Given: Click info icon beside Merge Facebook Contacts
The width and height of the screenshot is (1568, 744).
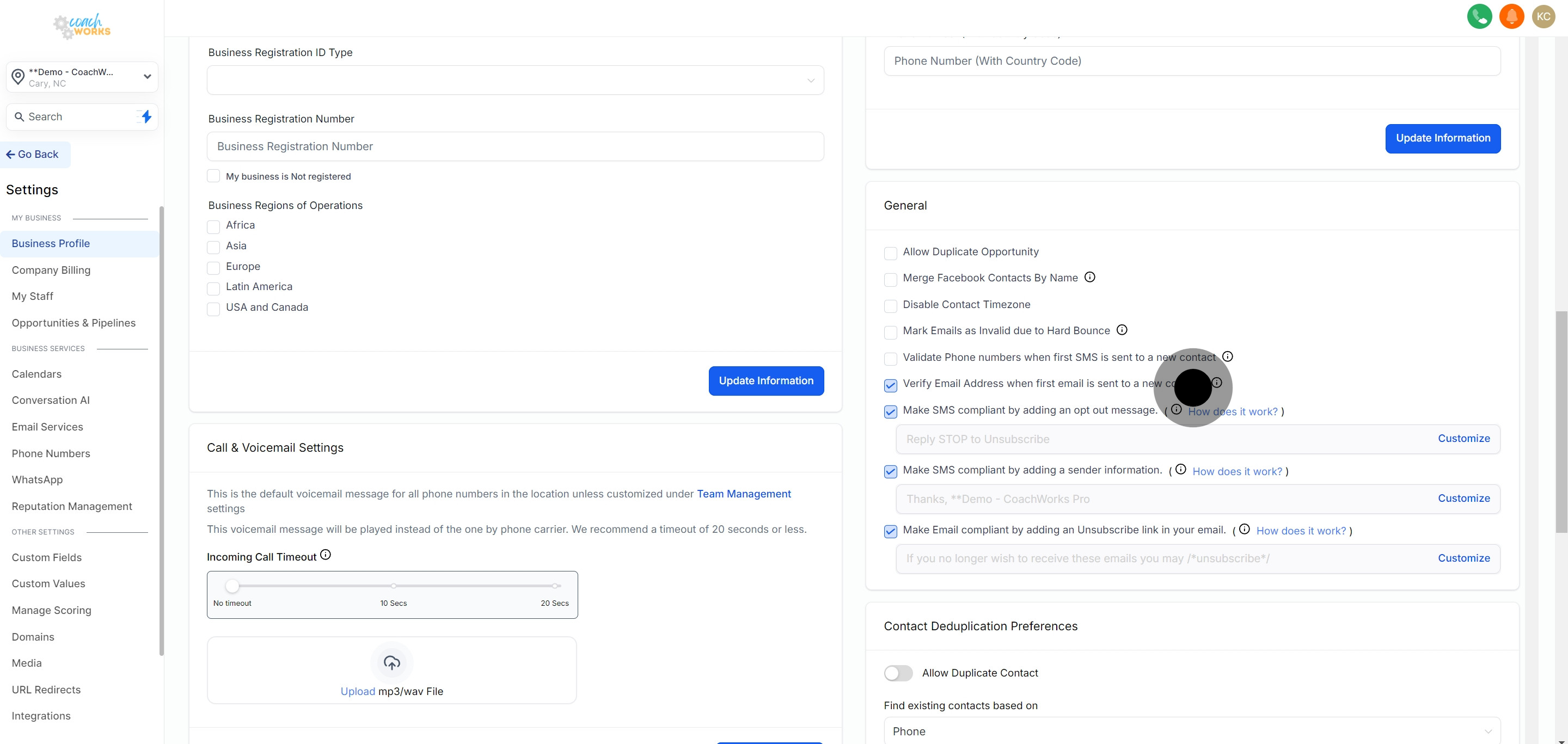Looking at the screenshot, I should tap(1089, 278).
